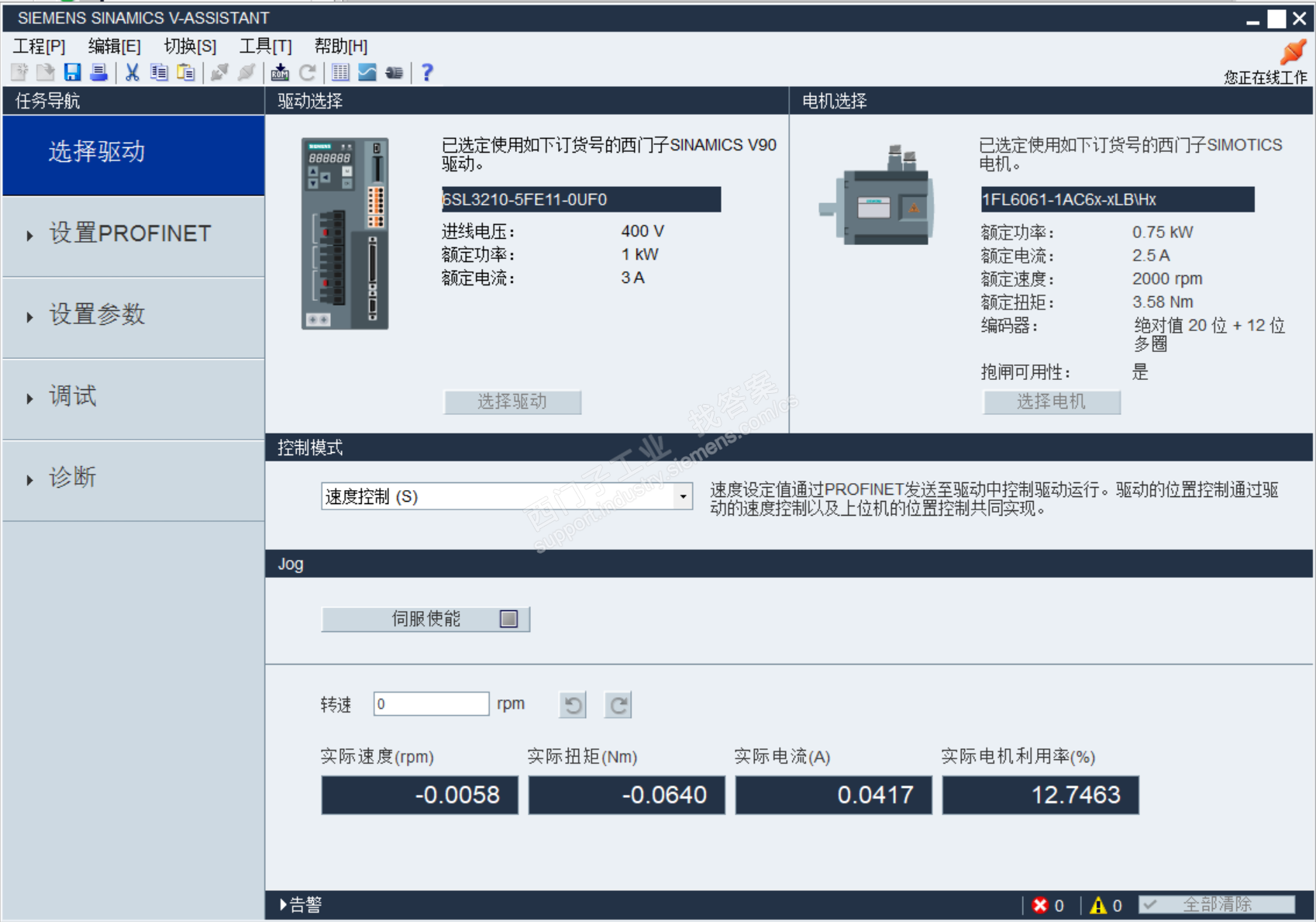Click the motor 额定扭矩 value 3.58 Nm

(x=1163, y=302)
